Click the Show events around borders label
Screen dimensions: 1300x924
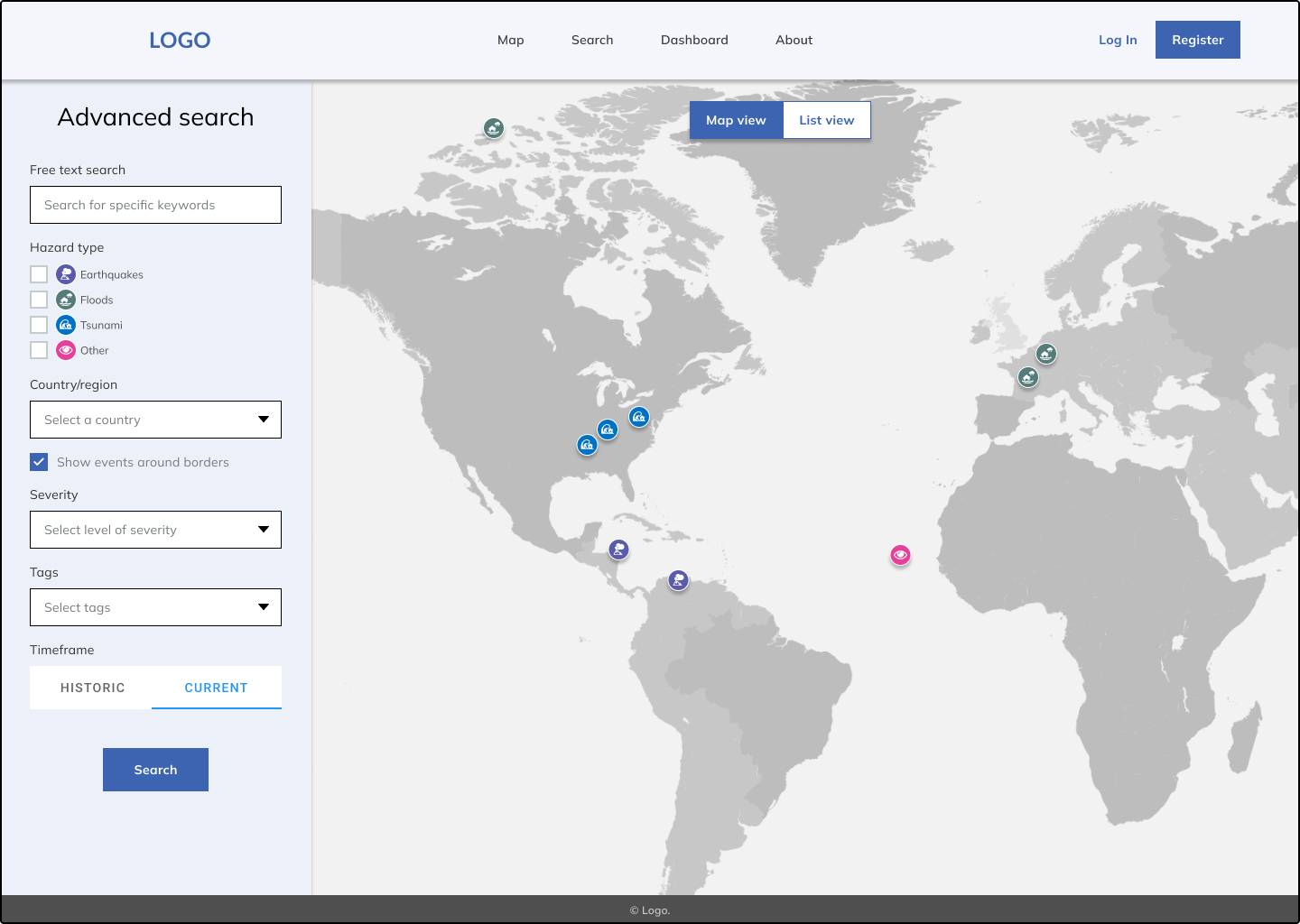pos(143,462)
